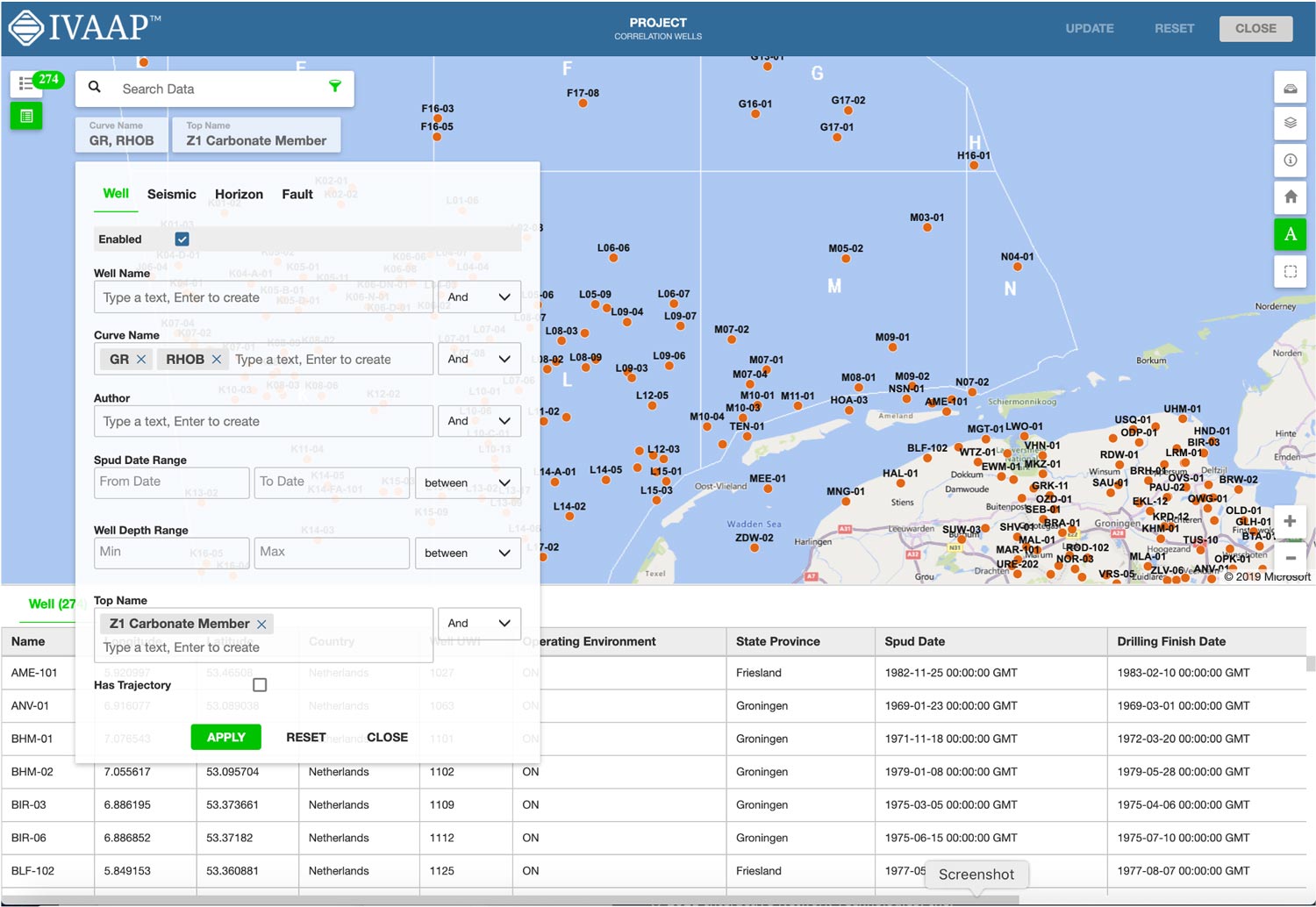Image resolution: width=1316 pixels, height=907 pixels.
Task: Open Top Name And operator dropdown
Action: [479, 624]
